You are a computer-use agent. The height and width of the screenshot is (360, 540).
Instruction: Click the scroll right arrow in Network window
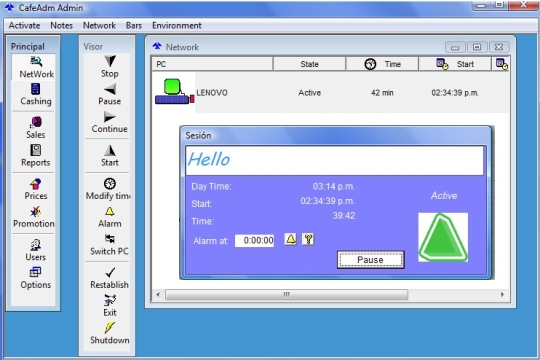pyautogui.click(x=502, y=295)
